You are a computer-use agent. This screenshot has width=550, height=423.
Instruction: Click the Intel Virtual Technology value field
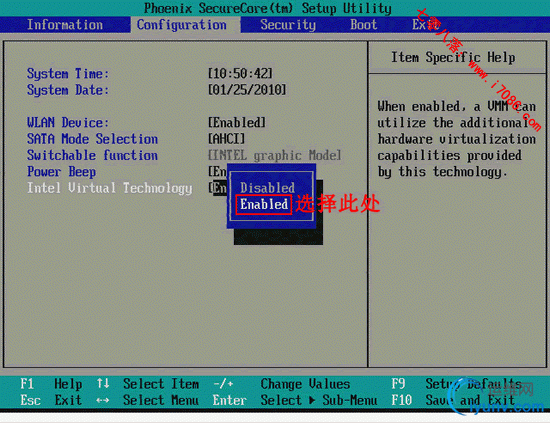pos(217,188)
